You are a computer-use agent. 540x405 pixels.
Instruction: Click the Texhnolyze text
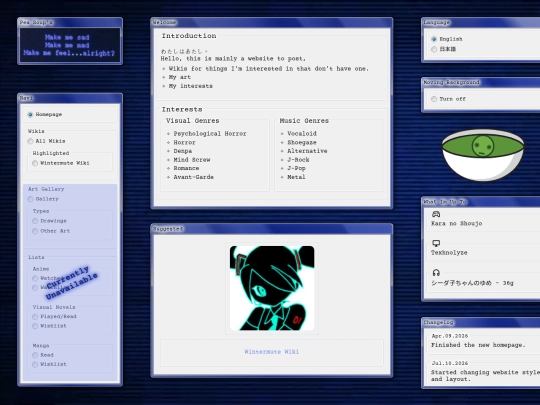pos(449,253)
